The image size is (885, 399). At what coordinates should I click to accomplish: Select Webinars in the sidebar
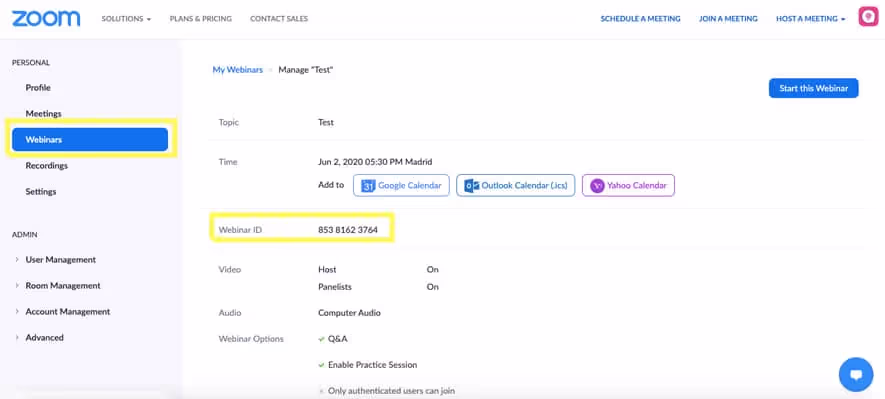pyautogui.click(x=90, y=139)
